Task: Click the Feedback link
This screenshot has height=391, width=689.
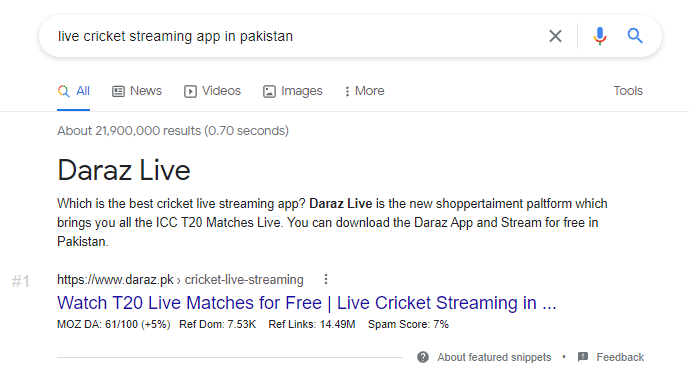Action: pyautogui.click(x=620, y=357)
